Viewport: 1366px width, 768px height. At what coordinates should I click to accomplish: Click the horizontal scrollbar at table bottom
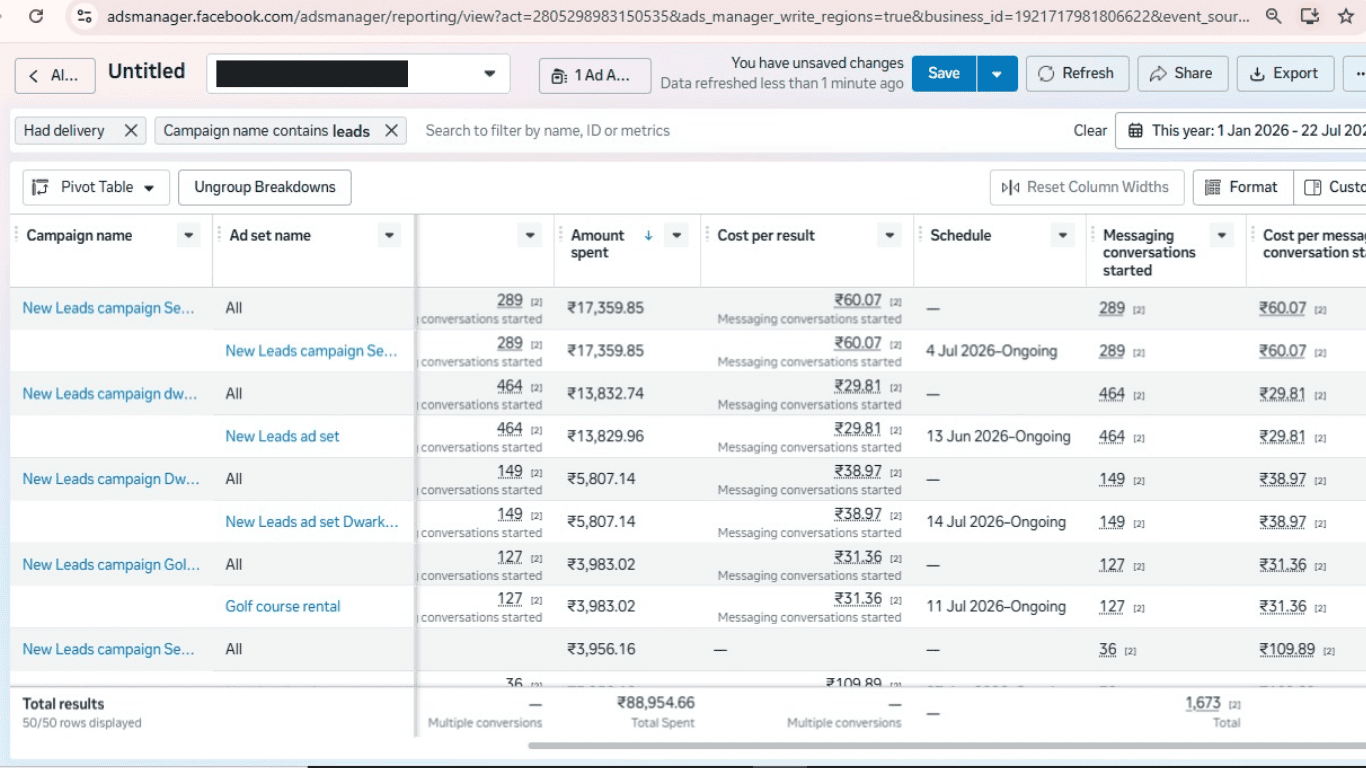(x=946, y=745)
